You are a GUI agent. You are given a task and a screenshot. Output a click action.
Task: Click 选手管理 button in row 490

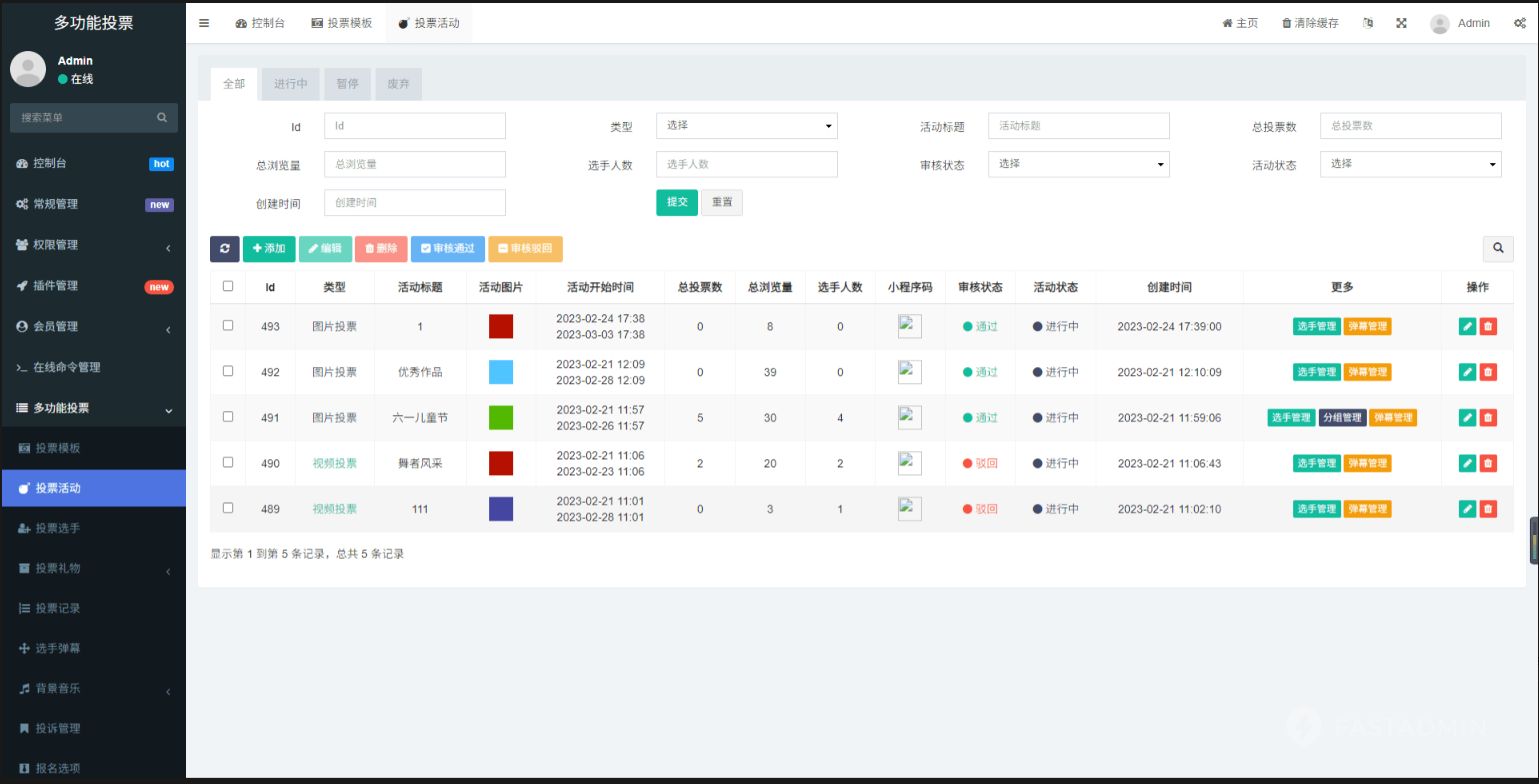click(1316, 463)
